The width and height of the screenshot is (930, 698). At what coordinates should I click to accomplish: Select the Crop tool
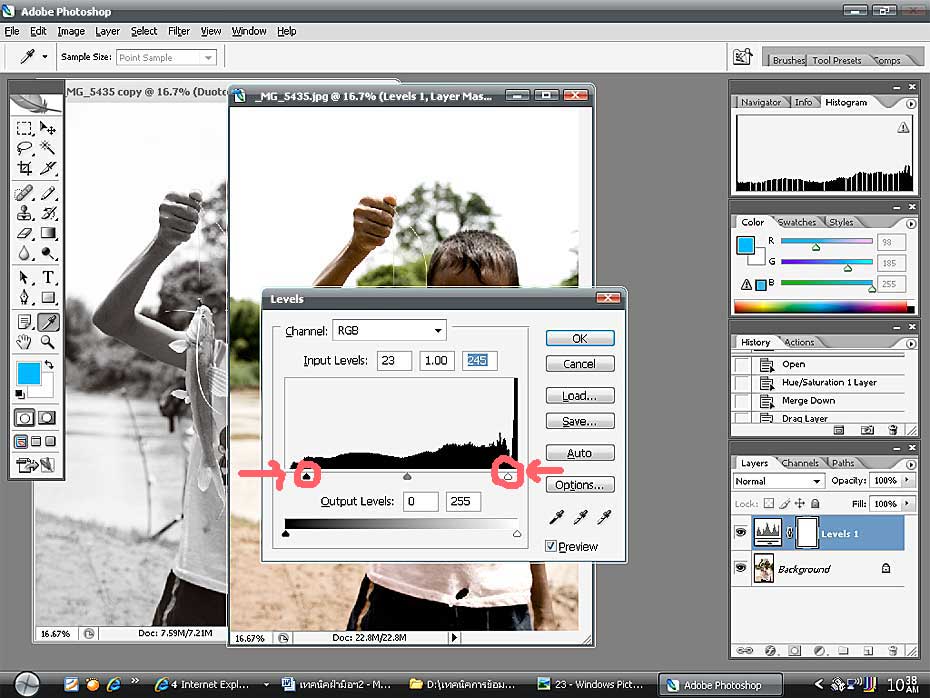(24, 168)
